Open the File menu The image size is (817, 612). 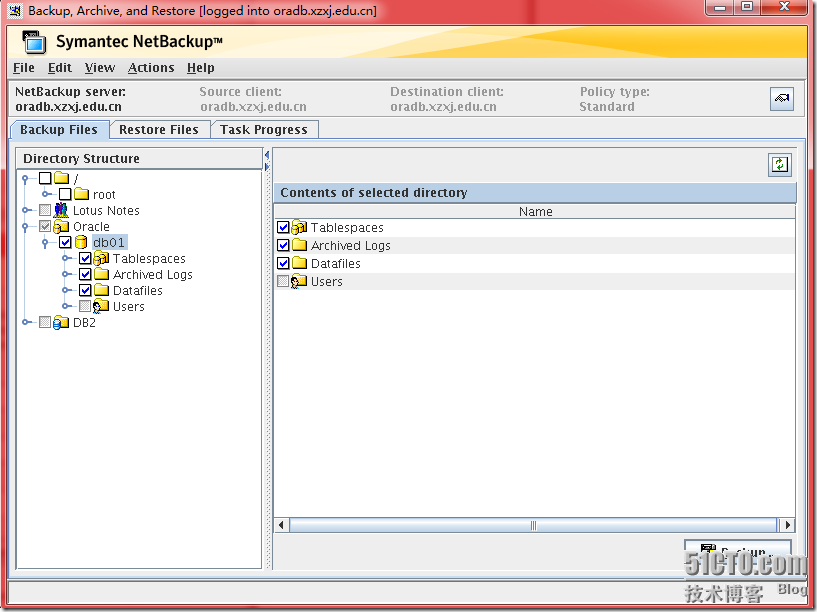coord(23,68)
